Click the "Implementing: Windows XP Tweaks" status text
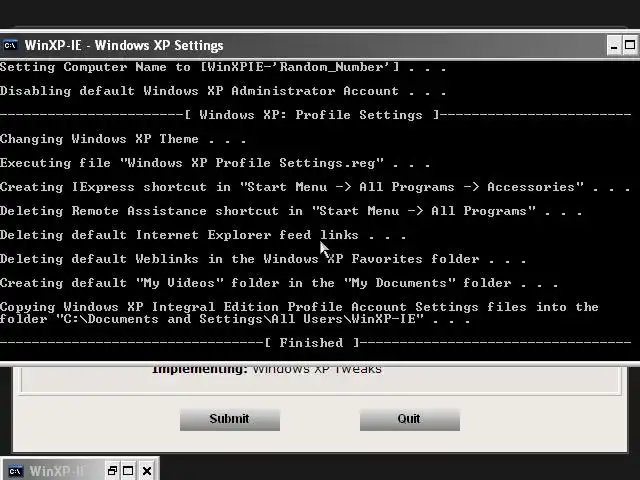This screenshot has height=480, width=640. (267, 370)
